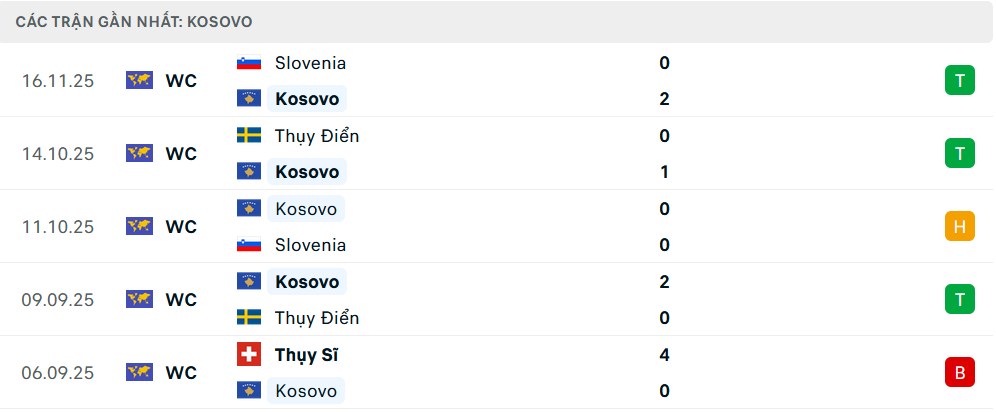
Task: Open Thụy Sĩ team link
Action: coord(306,355)
